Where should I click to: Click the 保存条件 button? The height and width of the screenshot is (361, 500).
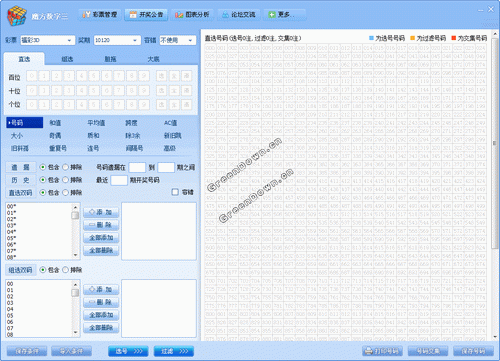27,351
